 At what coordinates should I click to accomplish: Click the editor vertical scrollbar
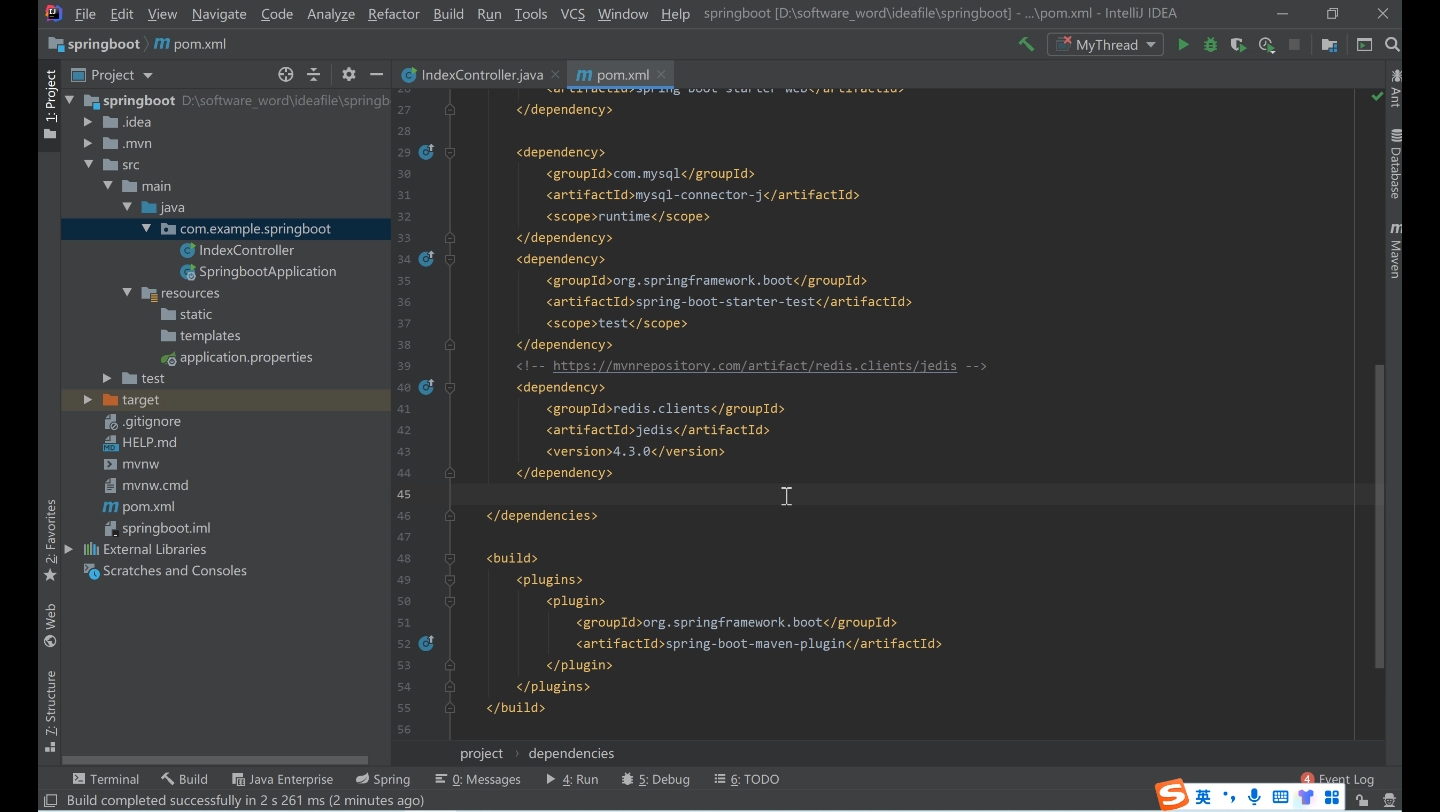tap(1380, 516)
